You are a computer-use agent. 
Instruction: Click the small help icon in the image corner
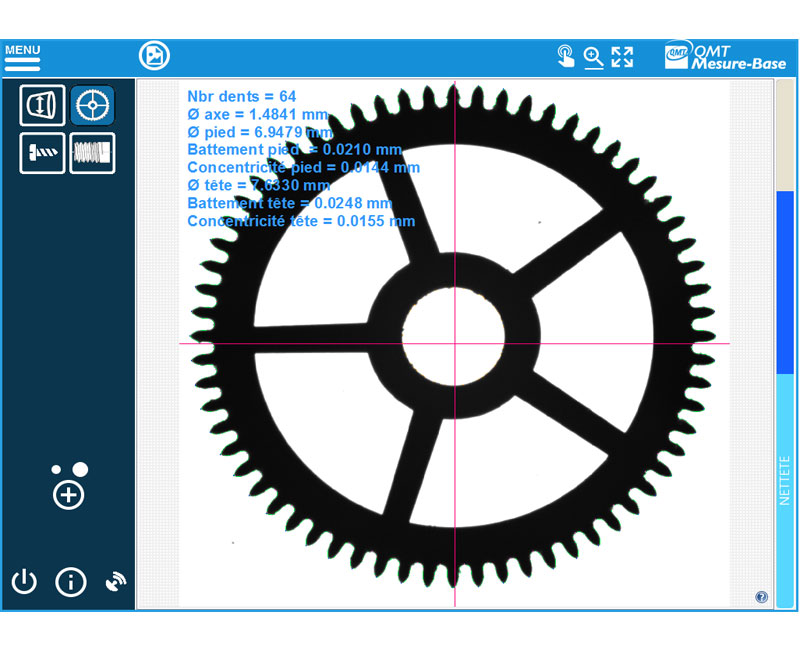pos(762,597)
